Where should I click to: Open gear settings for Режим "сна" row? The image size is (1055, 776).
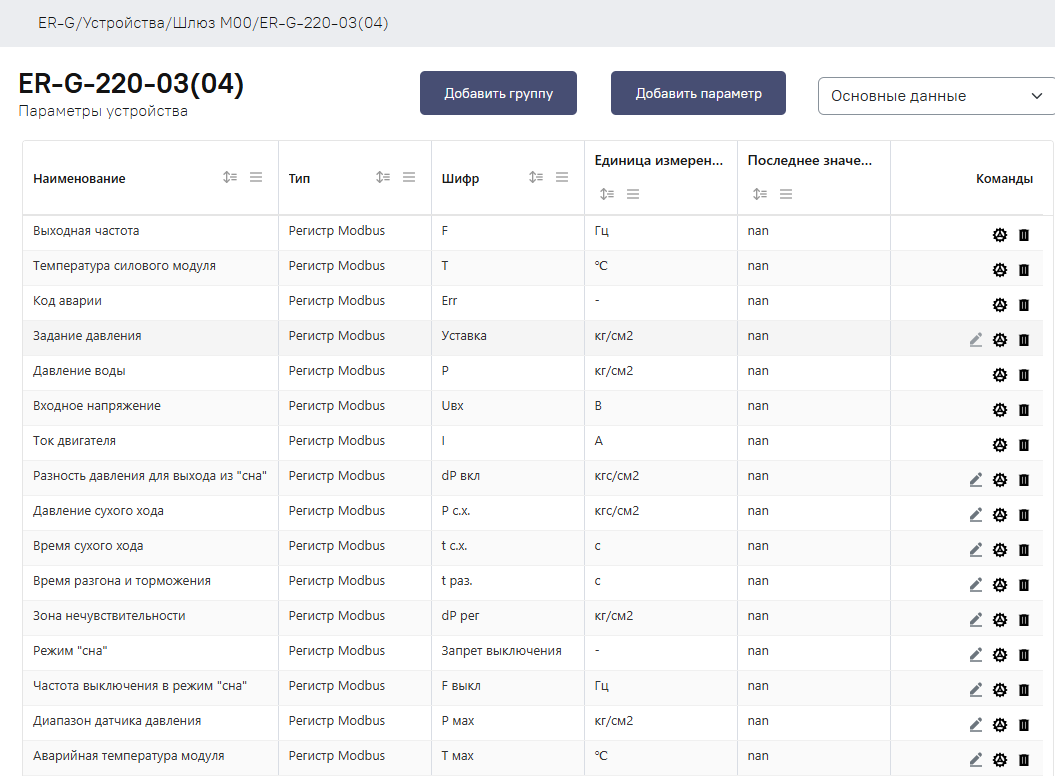click(x=999, y=655)
